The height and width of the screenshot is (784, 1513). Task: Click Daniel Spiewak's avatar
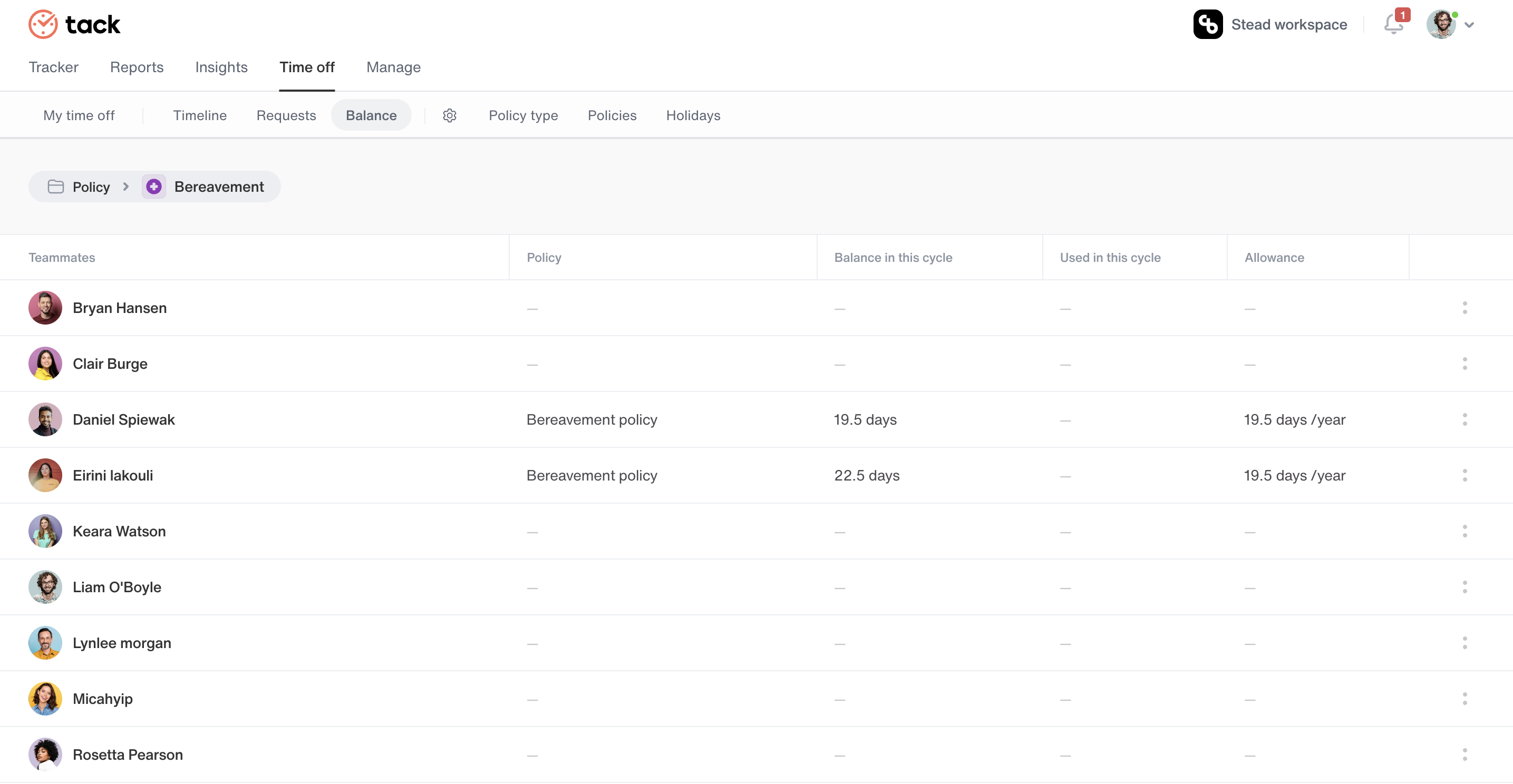point(45,419)
